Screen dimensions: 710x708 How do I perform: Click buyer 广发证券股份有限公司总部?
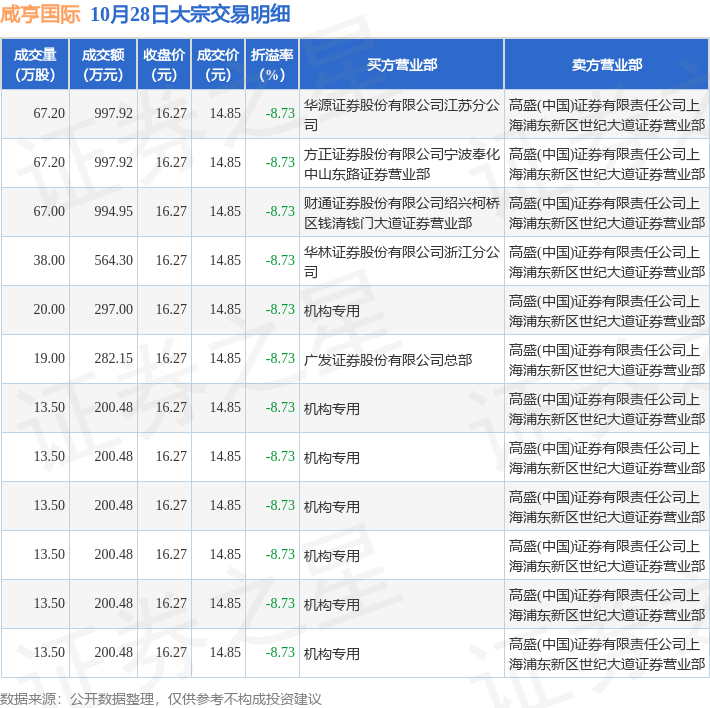click(x=388, y=360)
